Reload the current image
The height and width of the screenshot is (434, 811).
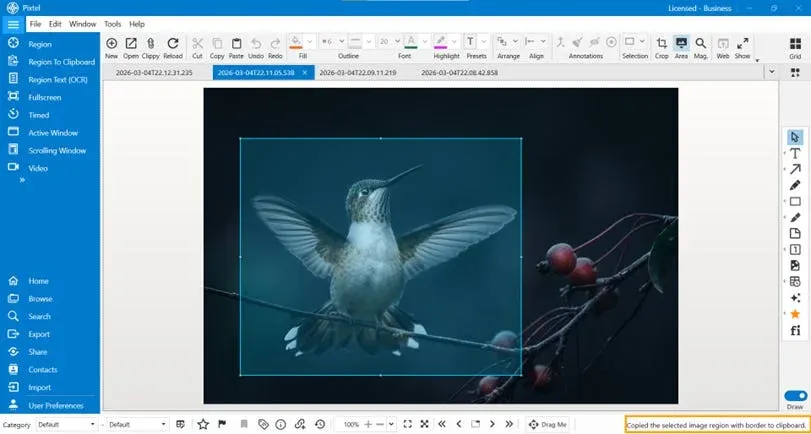point(173,43)
